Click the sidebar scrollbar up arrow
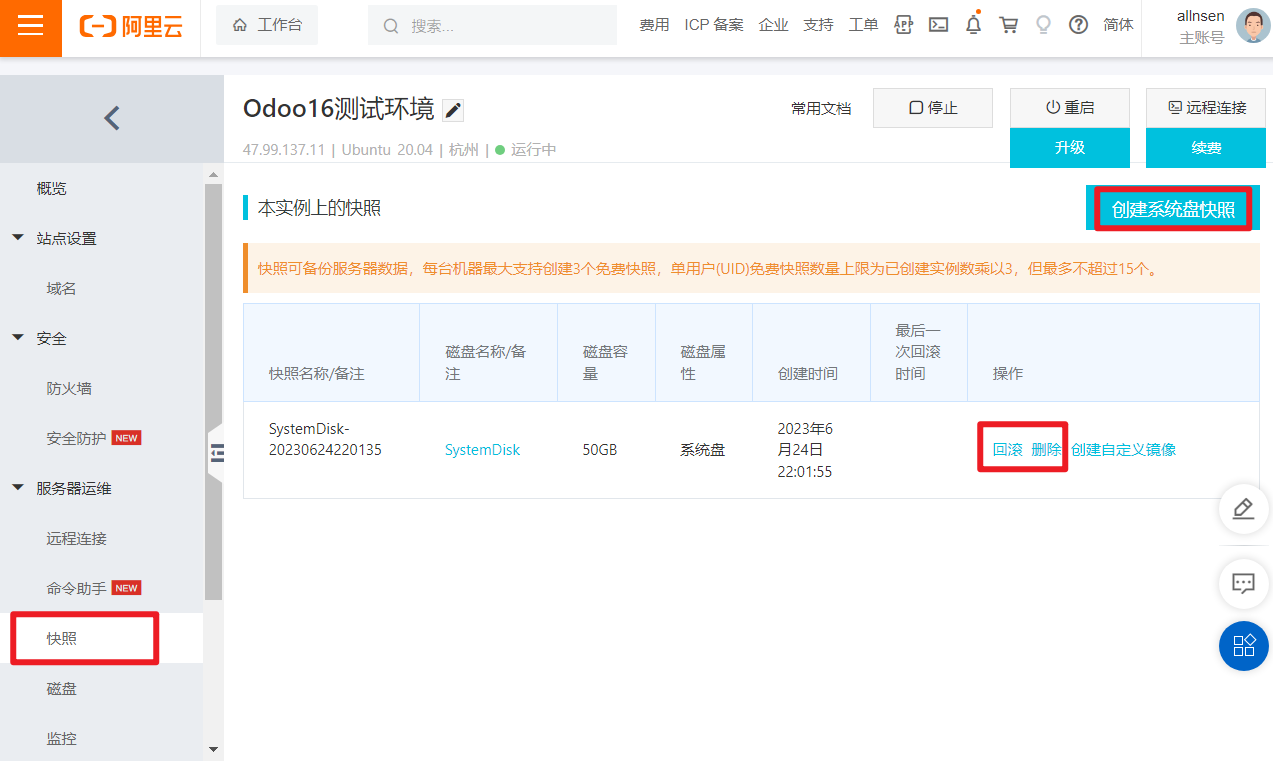The image size is (1273, 761). pyautogui.click(x=213, y=174)
